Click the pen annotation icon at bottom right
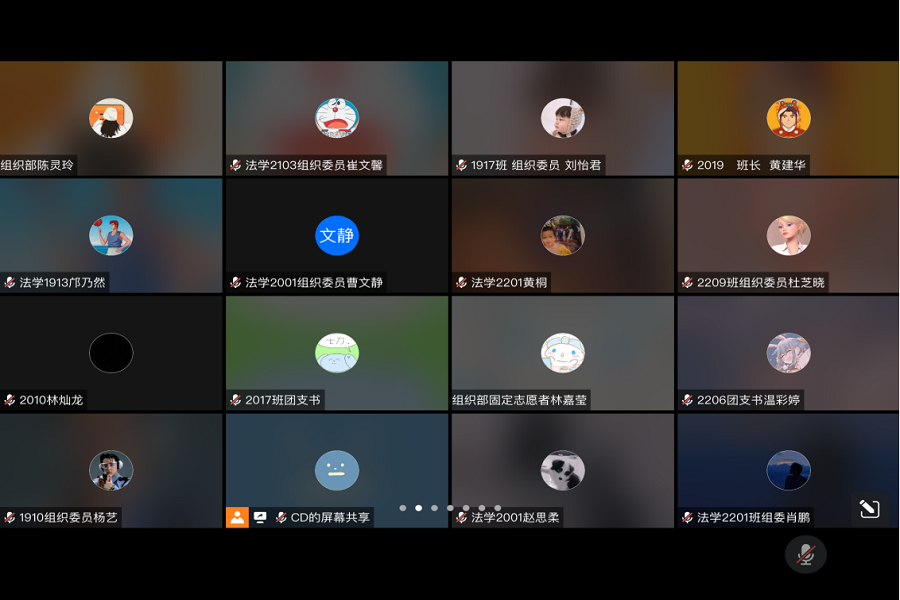900x600 pixels. [868, 508]
